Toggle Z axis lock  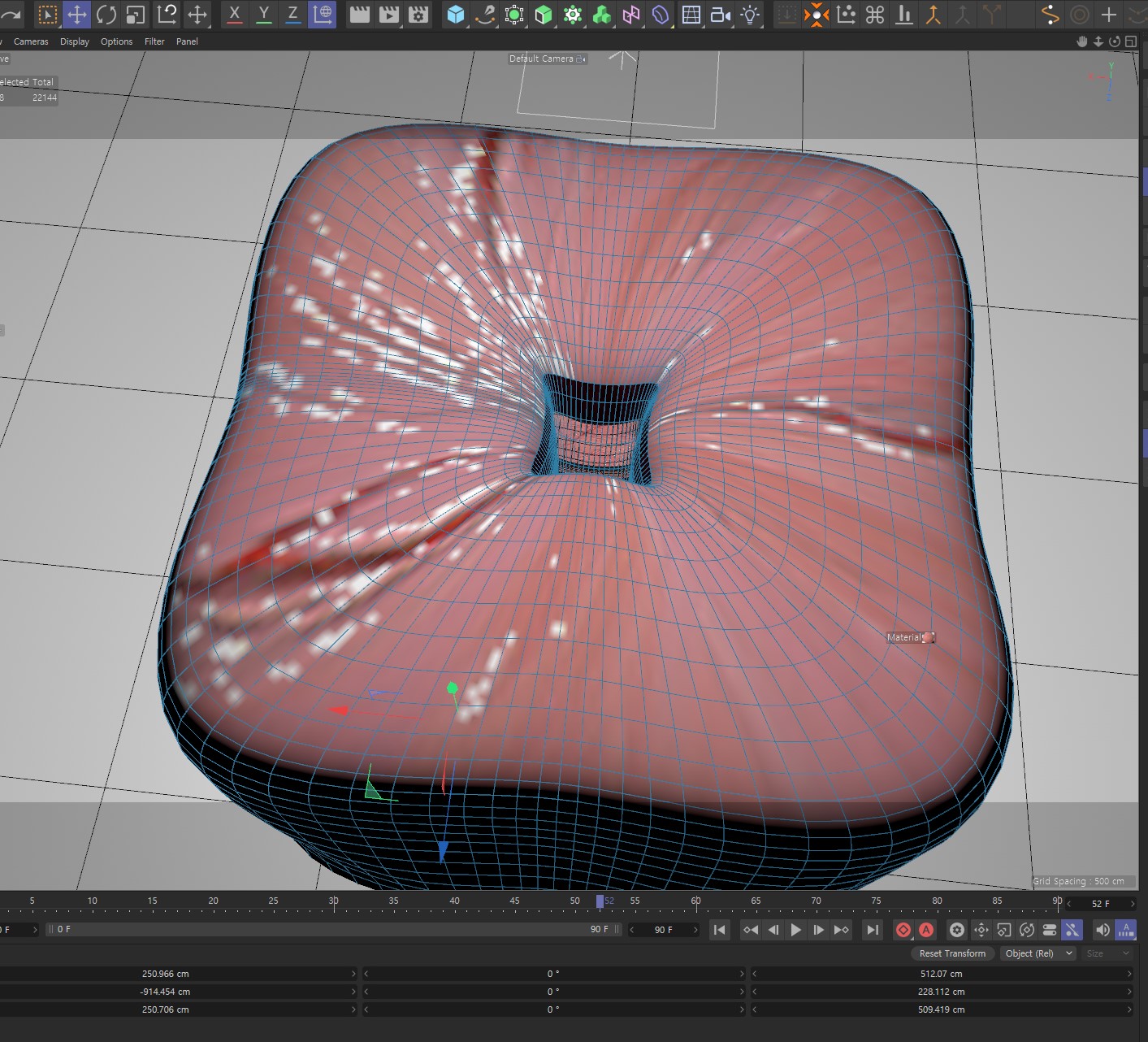tap(292, 15)
